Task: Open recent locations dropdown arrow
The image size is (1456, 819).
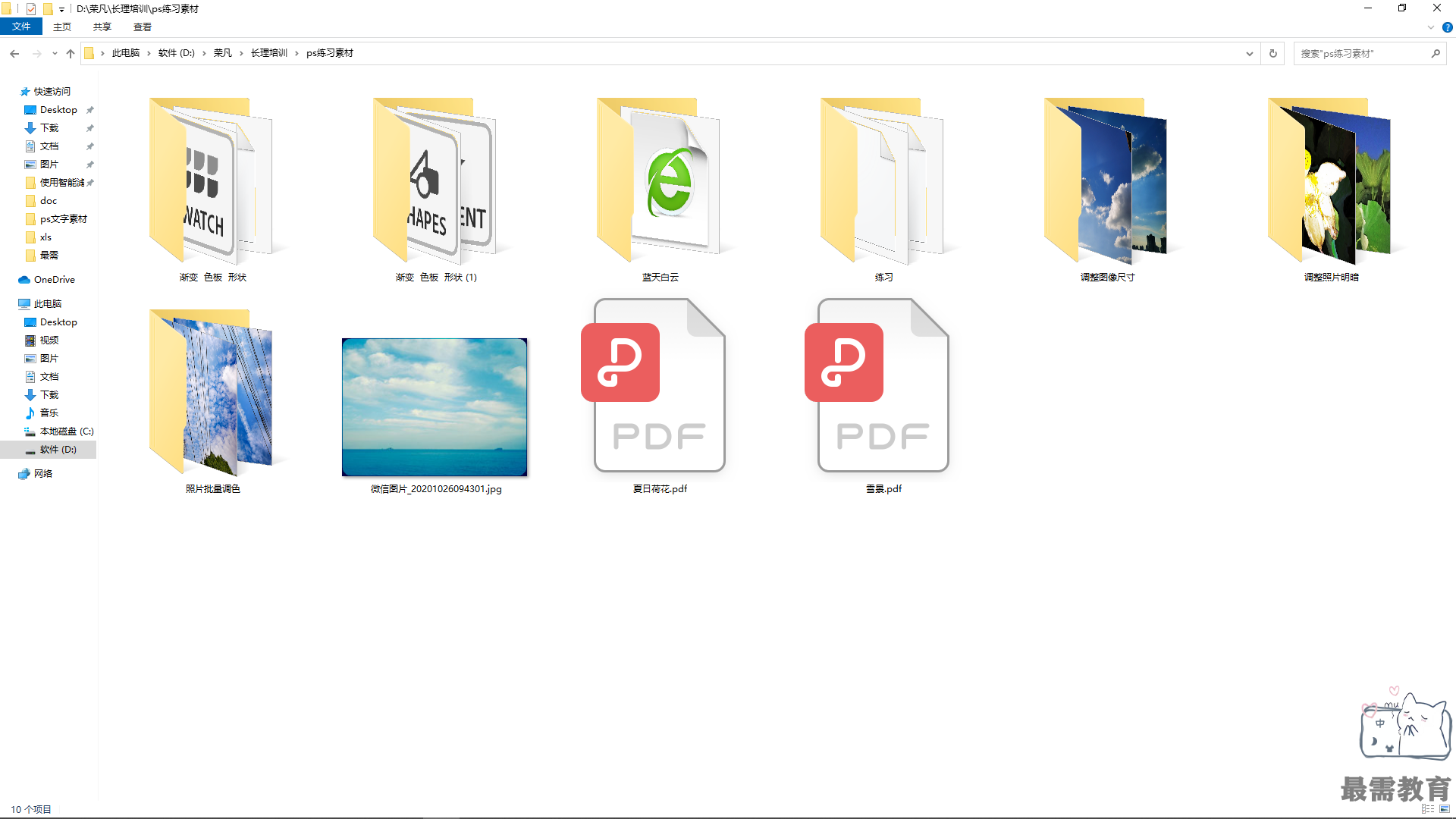Action: [x=55, y=53]
